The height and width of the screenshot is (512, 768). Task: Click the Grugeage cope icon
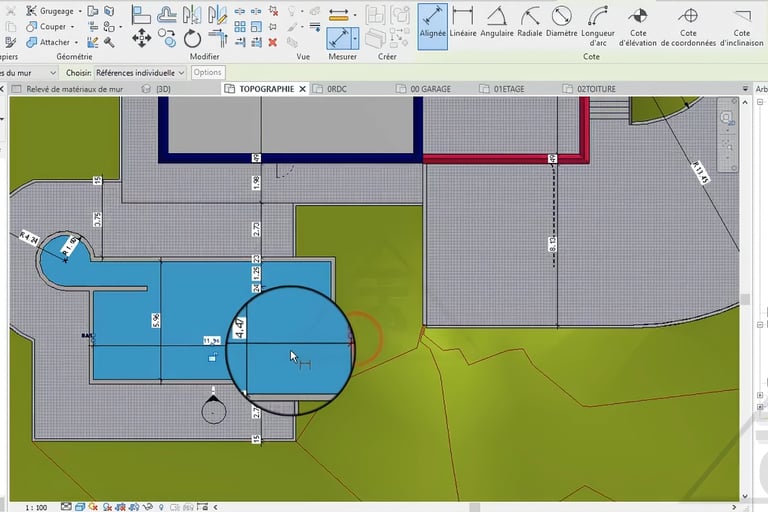tap(31, 11)
